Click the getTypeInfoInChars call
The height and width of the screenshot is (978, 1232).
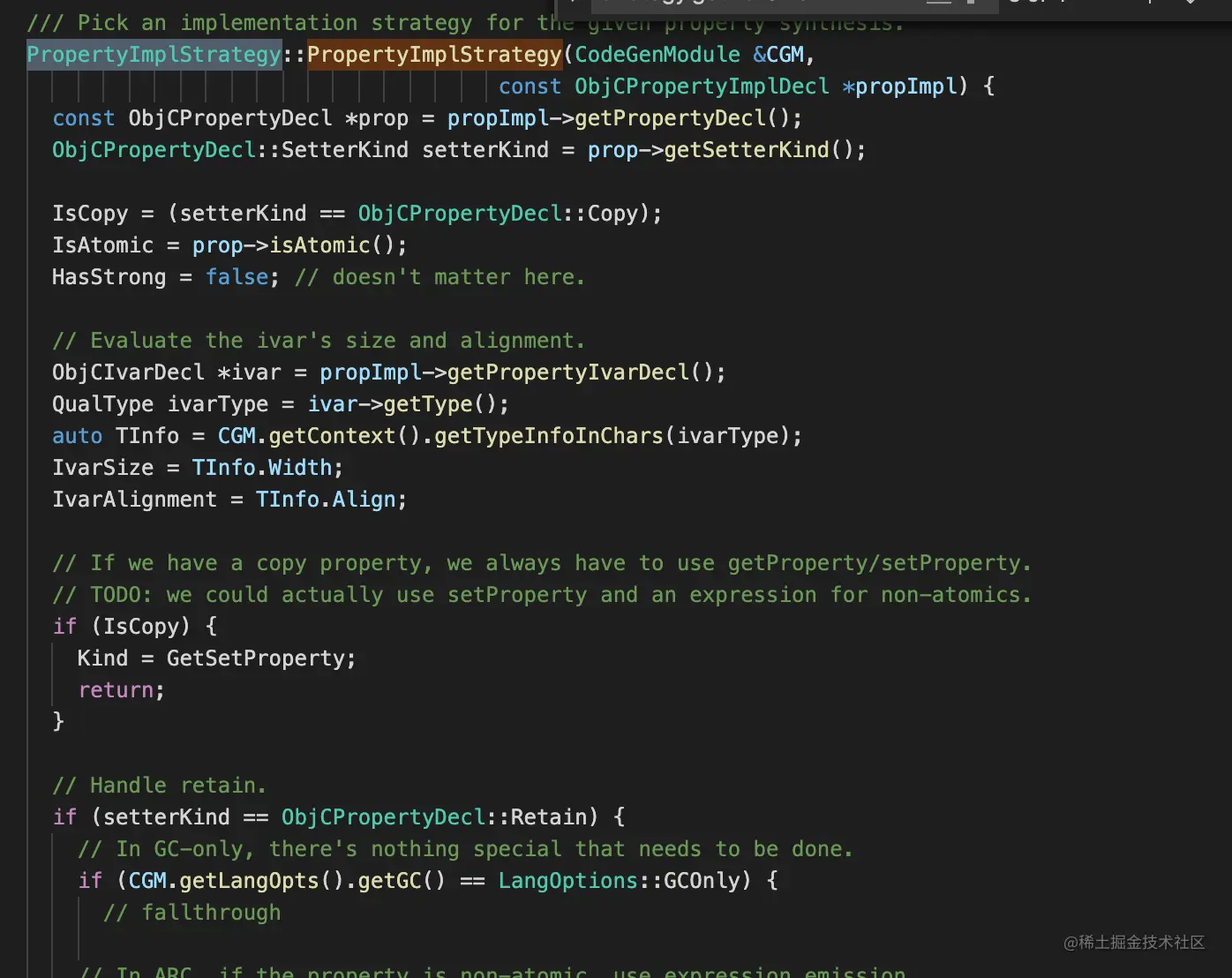pos(548,436)
